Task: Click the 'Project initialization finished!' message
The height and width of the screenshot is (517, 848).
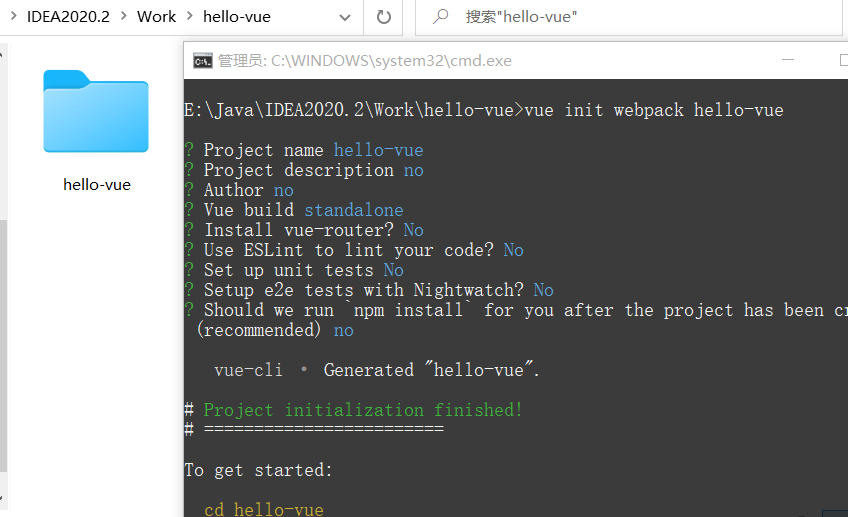Action: coord(362,410)
